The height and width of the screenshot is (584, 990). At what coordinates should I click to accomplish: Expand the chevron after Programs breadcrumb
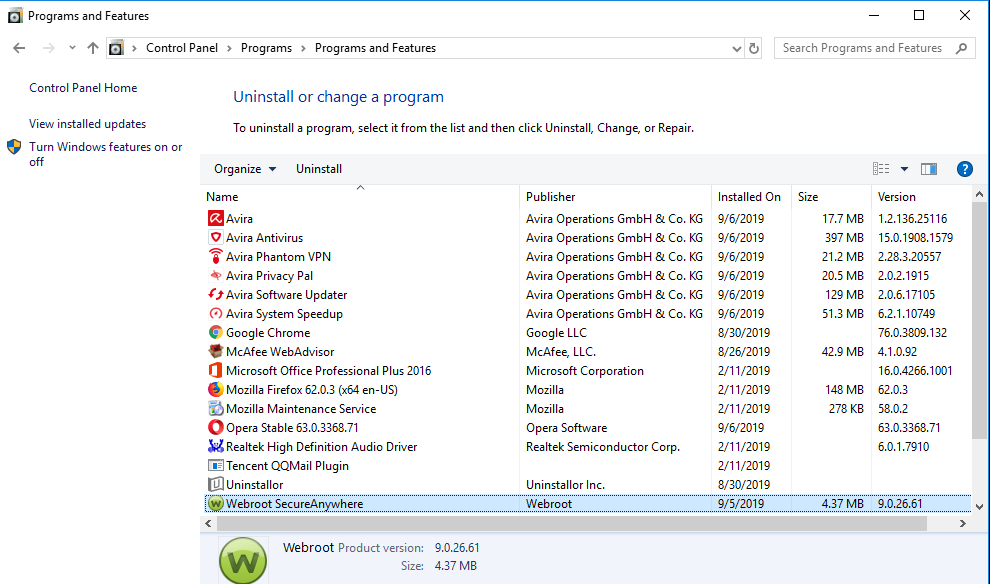click(303, 48)
